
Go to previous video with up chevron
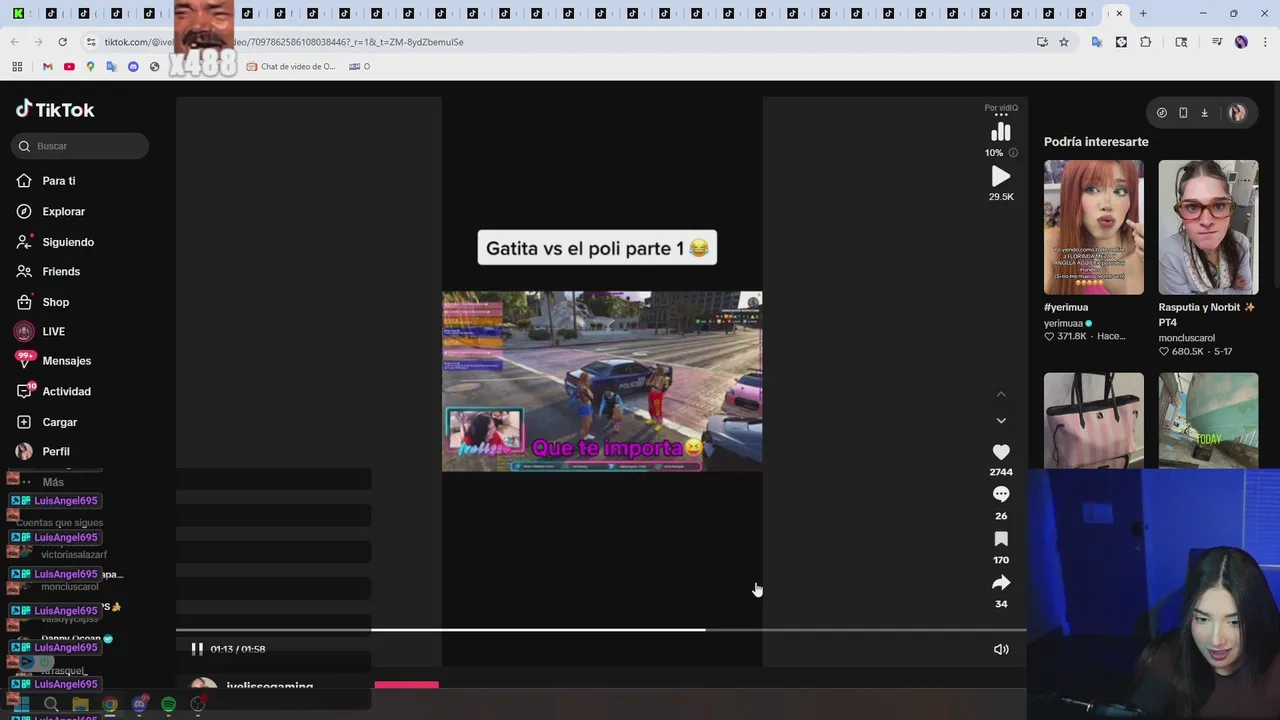point(1001,395)
